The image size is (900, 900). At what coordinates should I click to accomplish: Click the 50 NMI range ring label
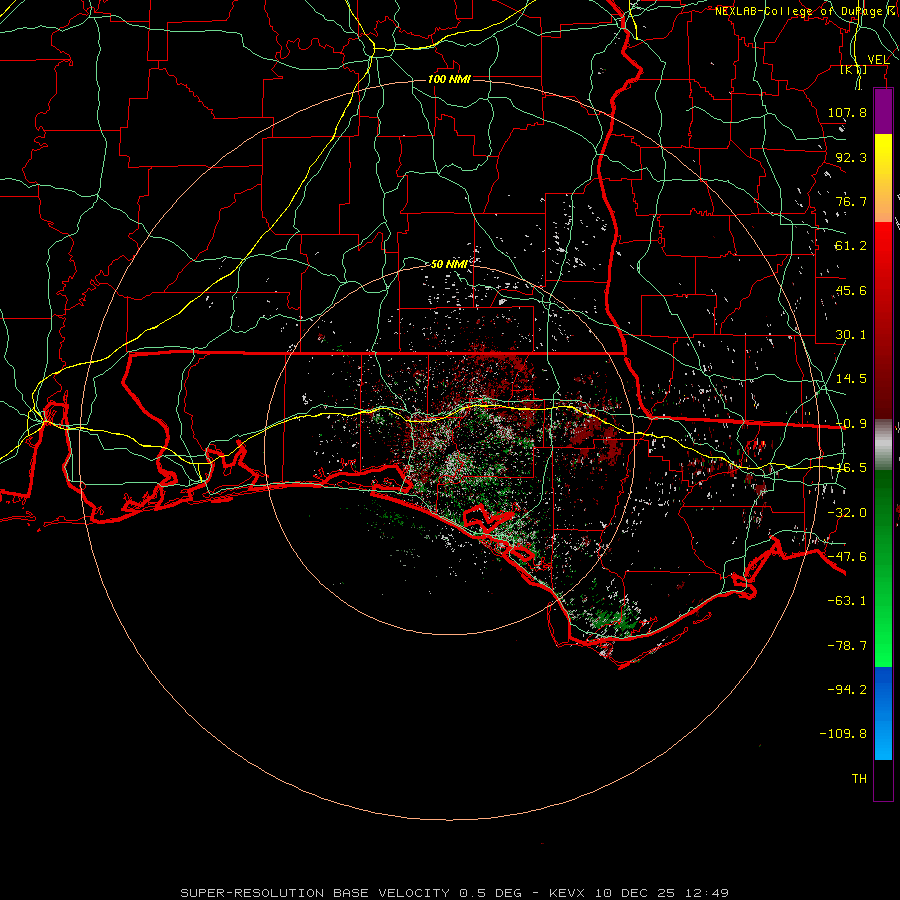(449, 264)
